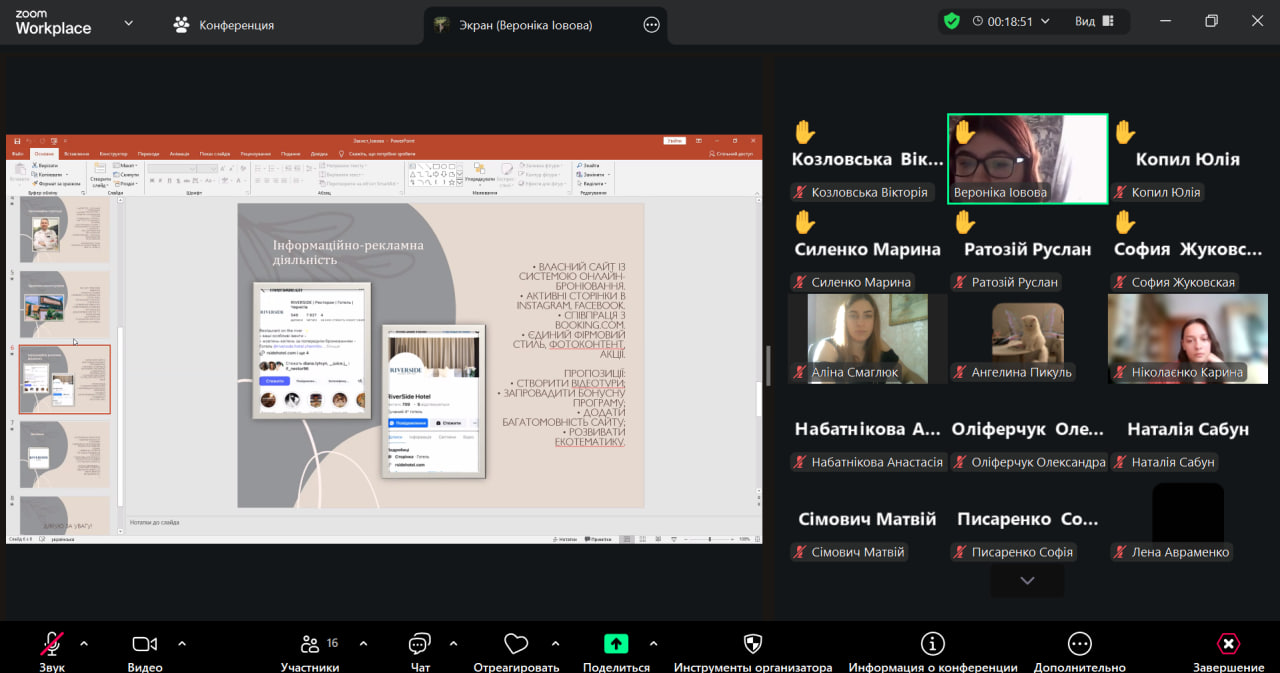
Task: Open the Дополнительно more options icon
Action: click(1079, 645)
